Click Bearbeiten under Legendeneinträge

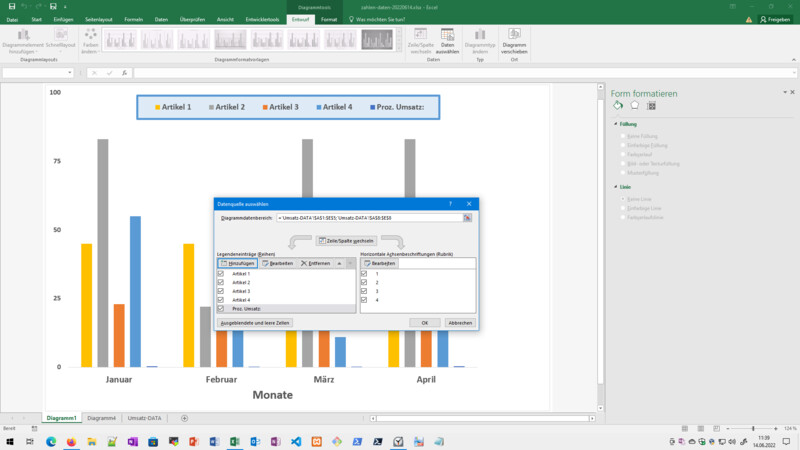(x=278, y=263)
